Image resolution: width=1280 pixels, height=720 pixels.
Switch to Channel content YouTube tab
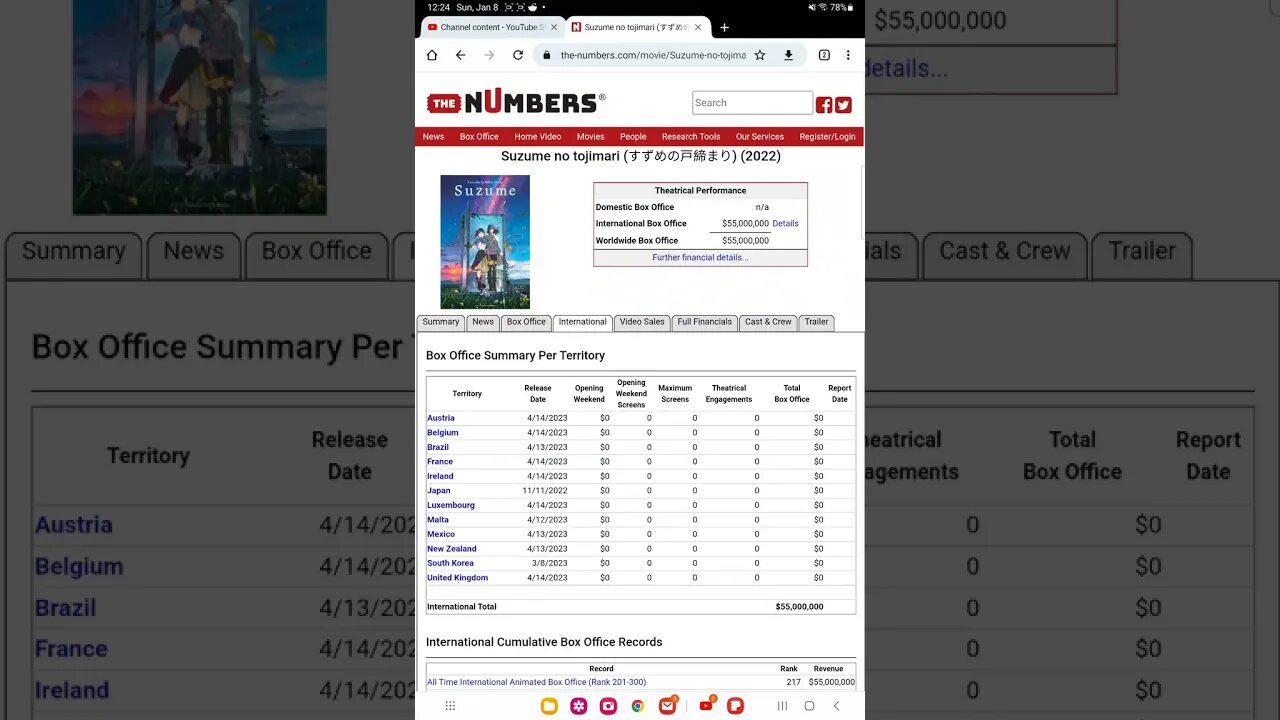point(492,27)
